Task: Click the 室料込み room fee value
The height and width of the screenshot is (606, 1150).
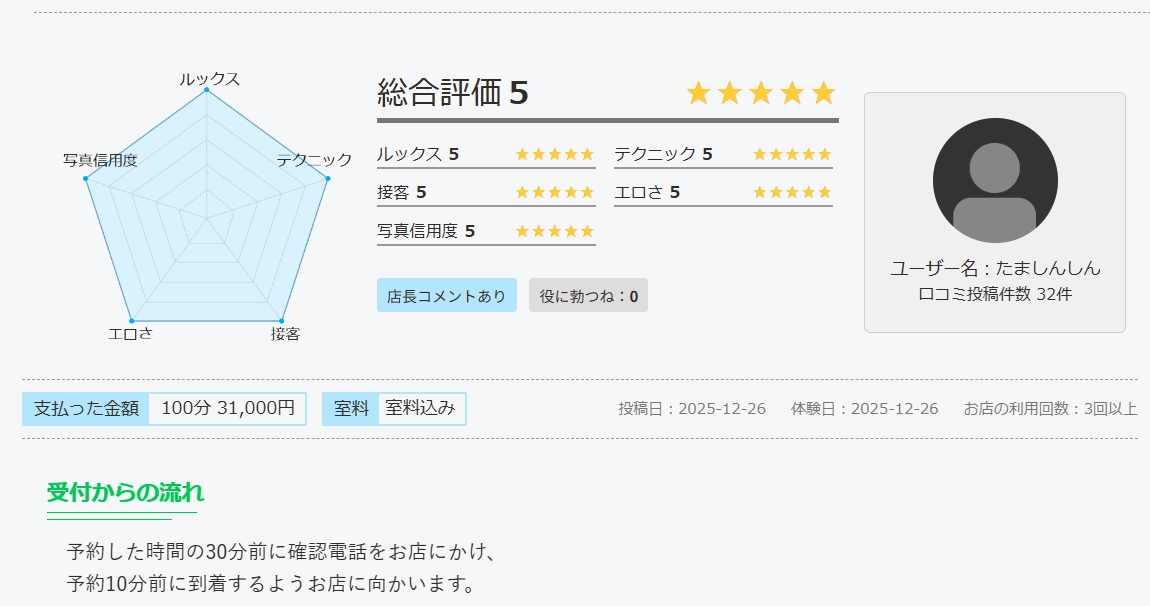Action: (421, 408)
